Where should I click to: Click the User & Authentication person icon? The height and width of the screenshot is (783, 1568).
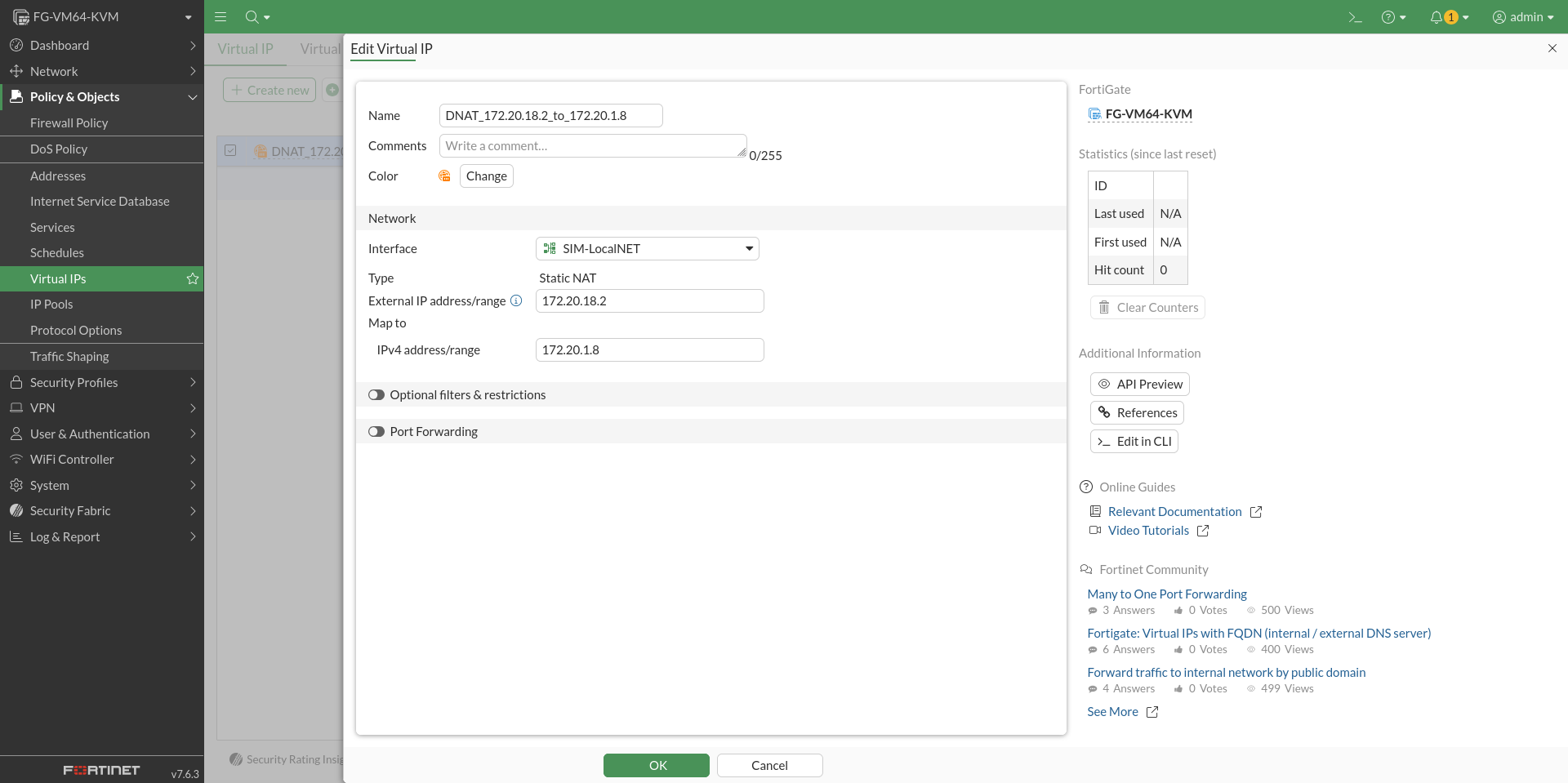[x=16, y=434]
